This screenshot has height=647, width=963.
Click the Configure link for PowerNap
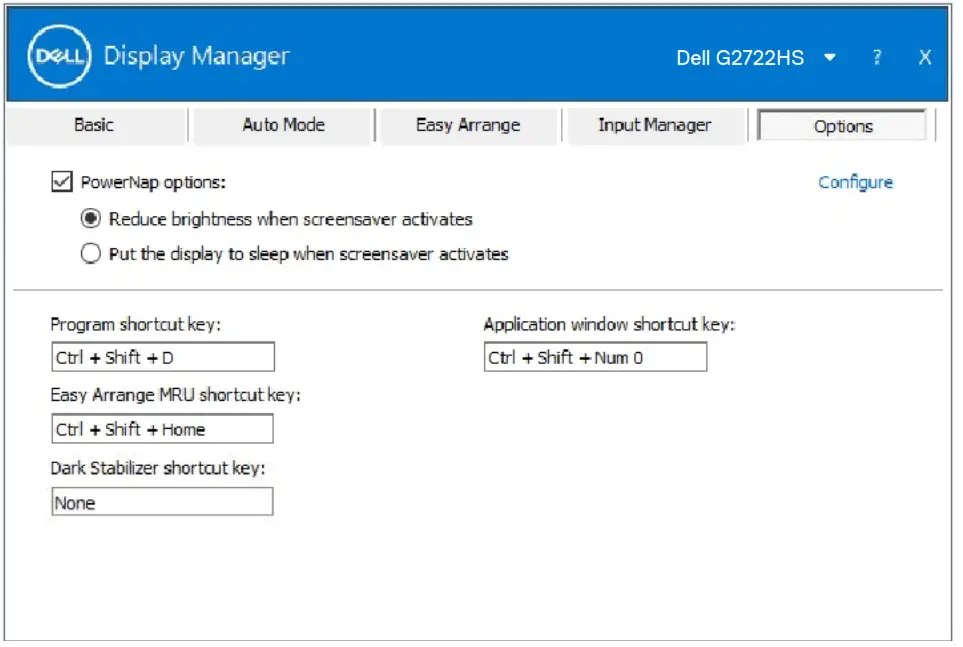855,182
